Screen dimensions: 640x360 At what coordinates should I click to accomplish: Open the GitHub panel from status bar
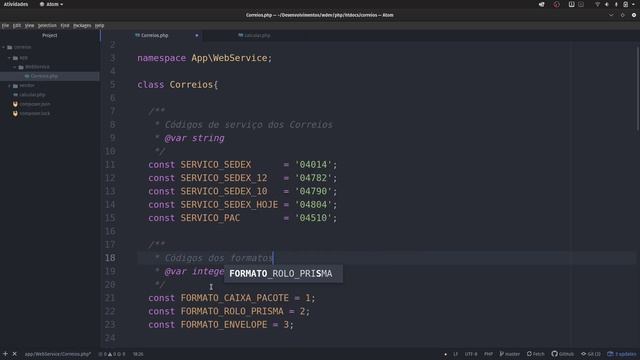(562, 354)
